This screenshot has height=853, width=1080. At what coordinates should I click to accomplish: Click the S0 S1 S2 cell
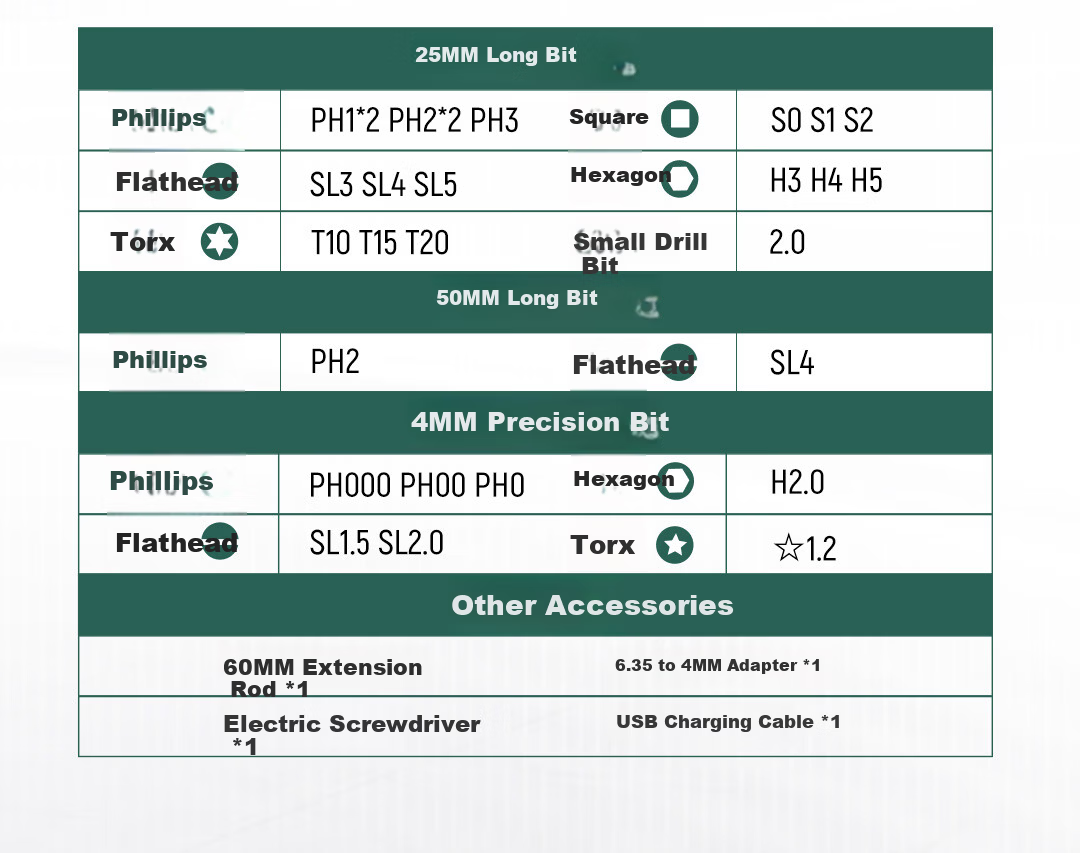click(822, 121)
